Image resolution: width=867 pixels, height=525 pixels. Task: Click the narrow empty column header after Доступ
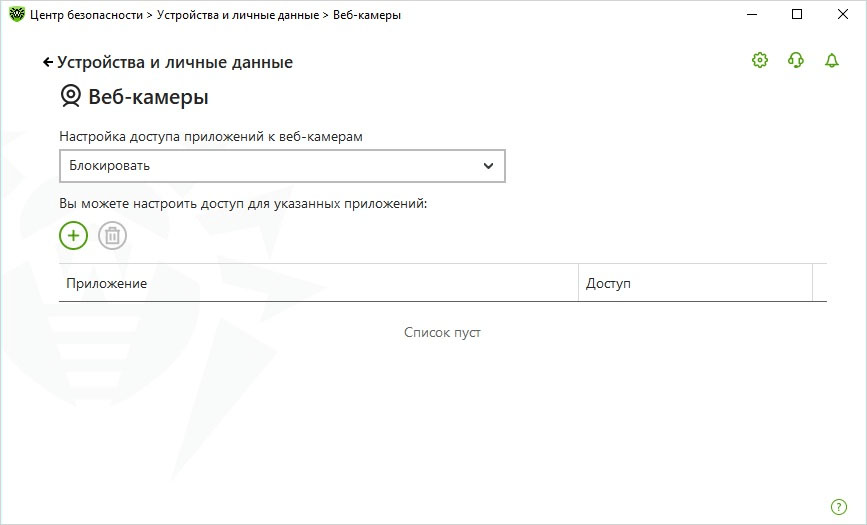[820, 284]
